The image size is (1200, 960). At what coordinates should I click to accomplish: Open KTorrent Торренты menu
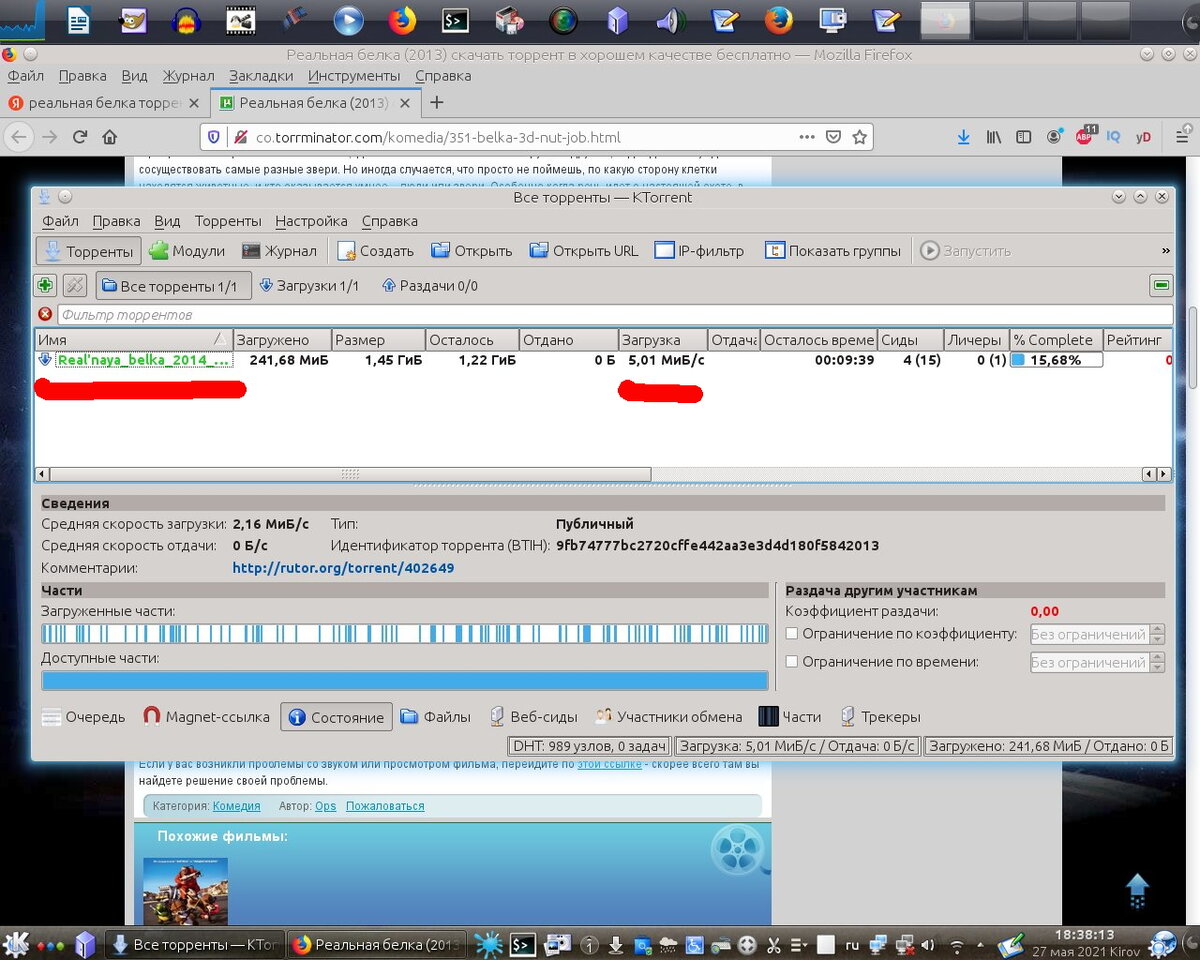[x=228, y=221]
